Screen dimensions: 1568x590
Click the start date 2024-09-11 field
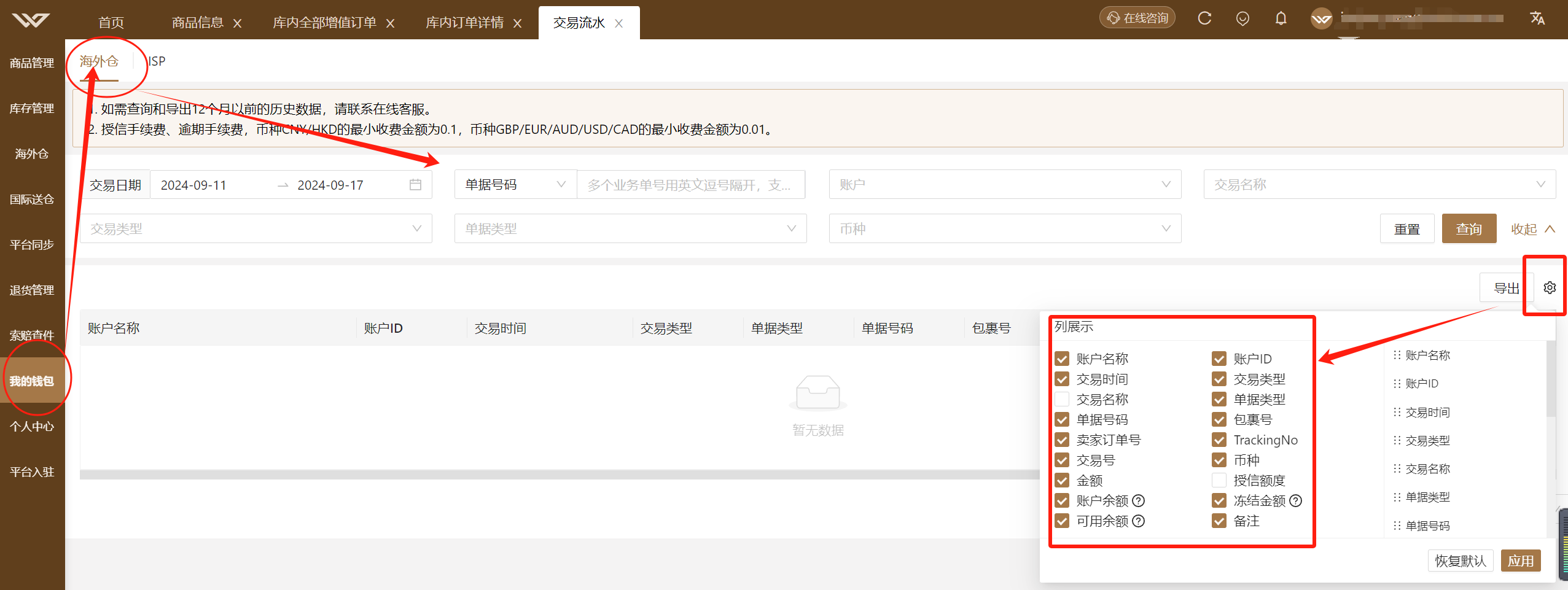193,185
